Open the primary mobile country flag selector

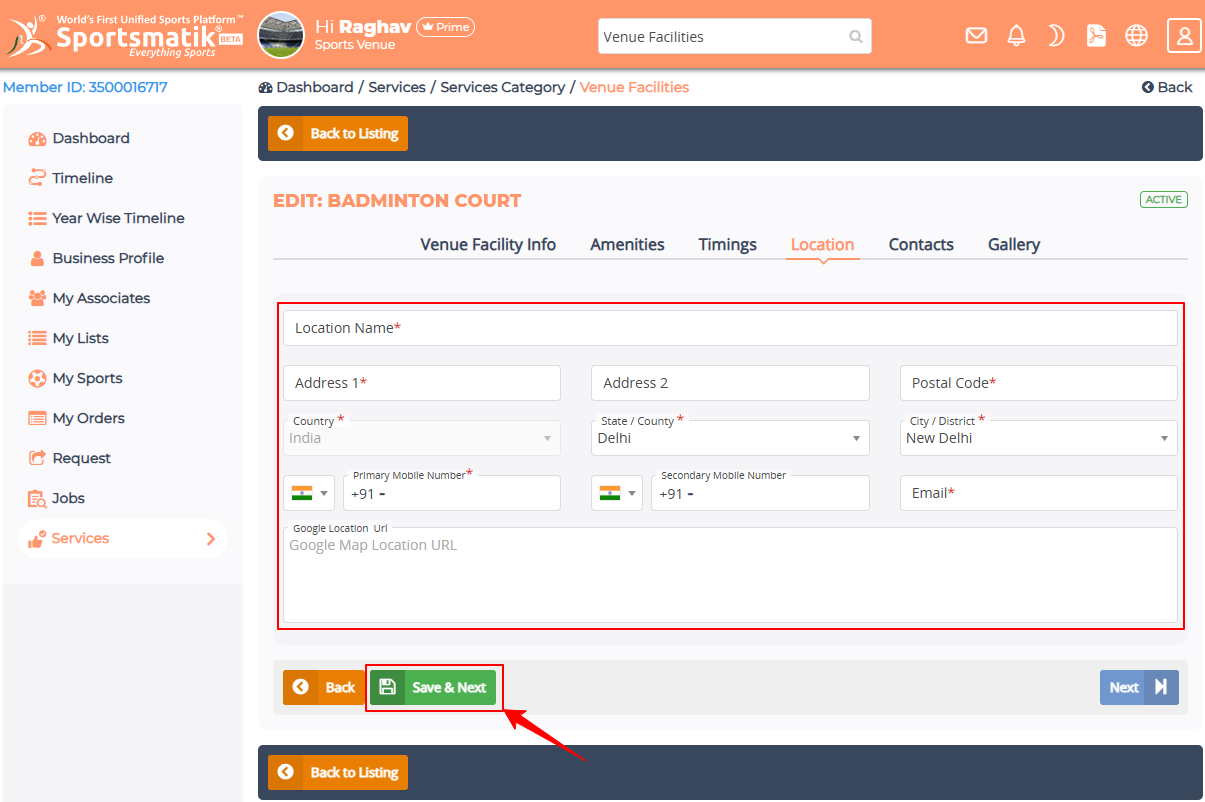309,493
